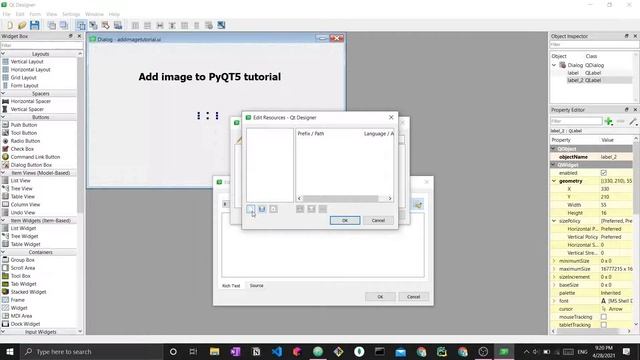Image resolution: width=640 pixels, height=360 pixels.
Task: Click OK in the Edit Resources dialog
Action: pyautogui.click(x=345, y=220)
